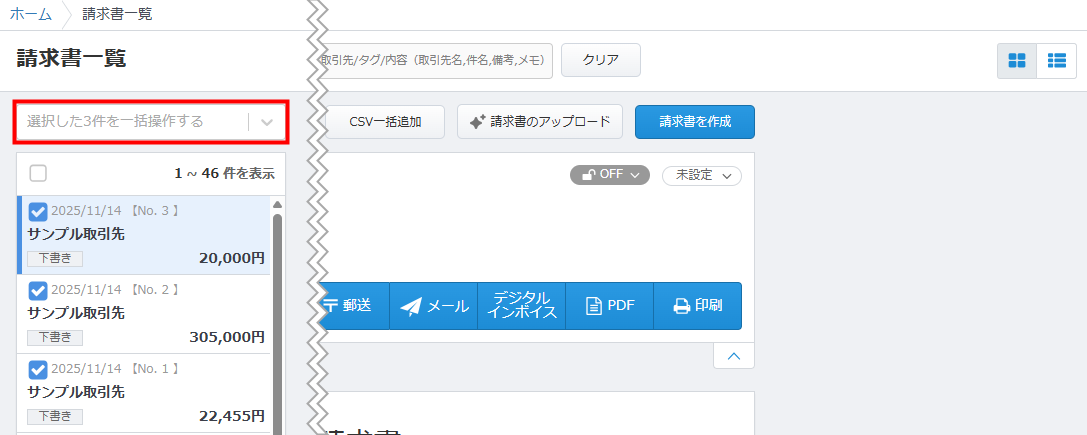Print invoice with 印刷 button
The image size is (1087, 435).
[697, 306]
